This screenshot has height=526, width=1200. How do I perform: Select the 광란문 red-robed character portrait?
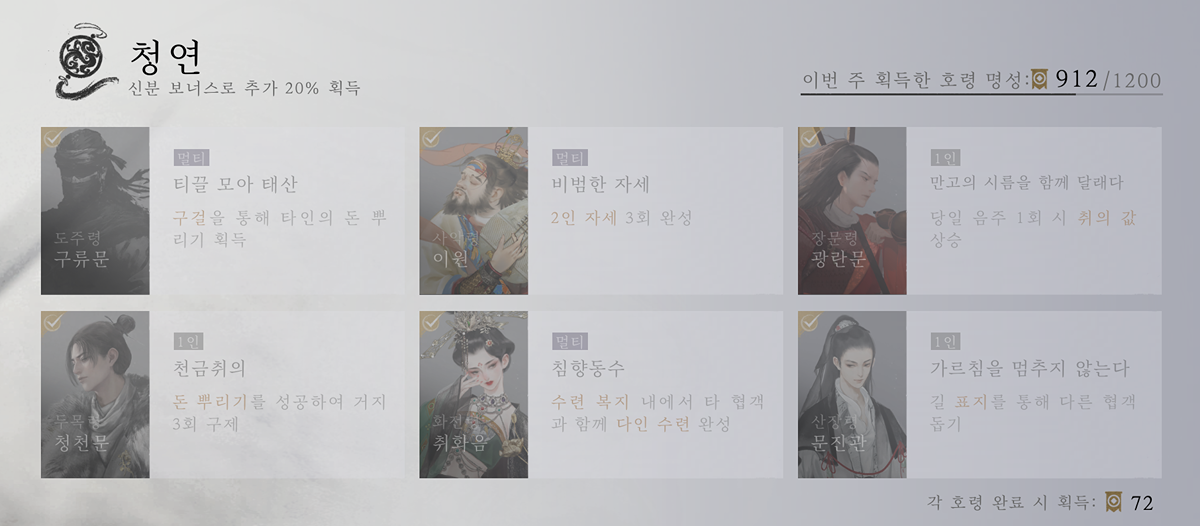852,211
